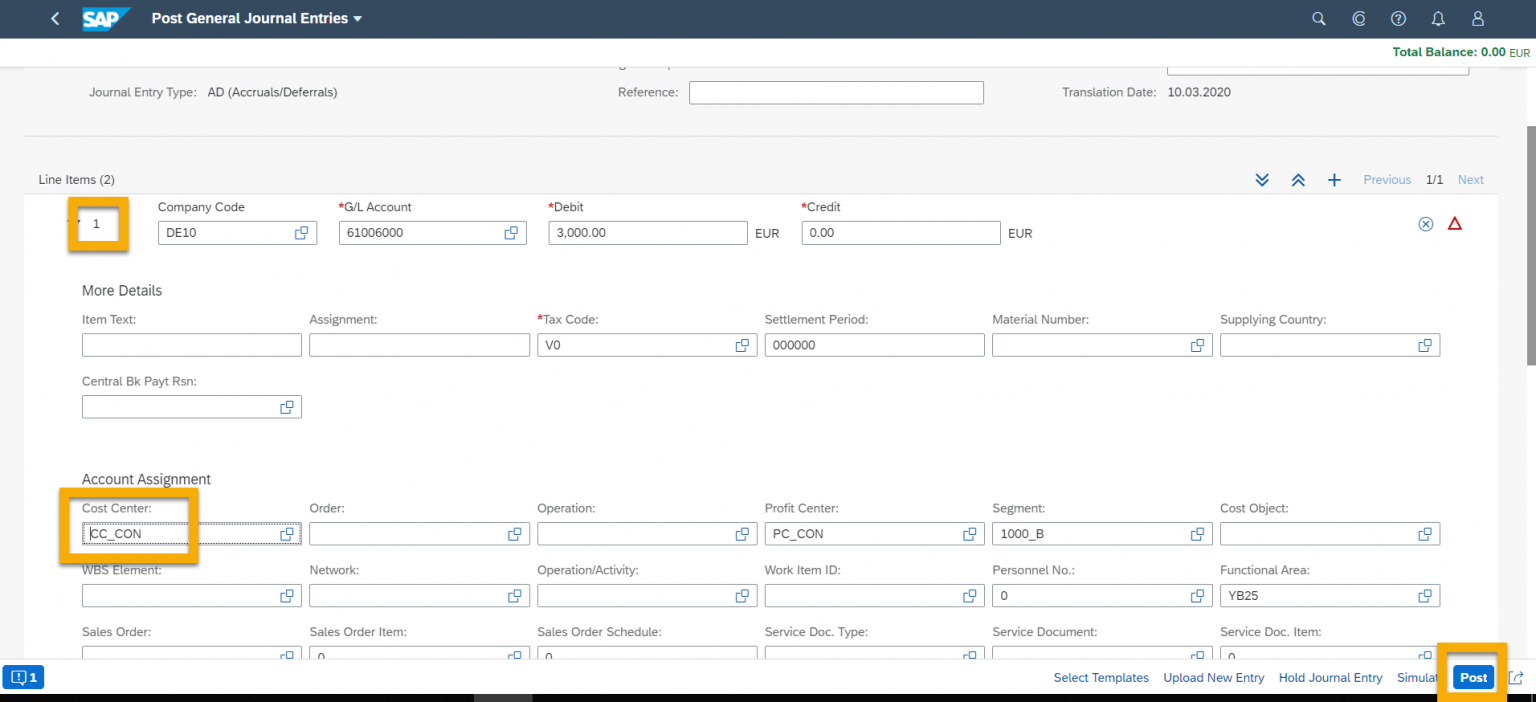Open the user profile menu
Screen dimensions: 1536x702
coord(1477,18)
